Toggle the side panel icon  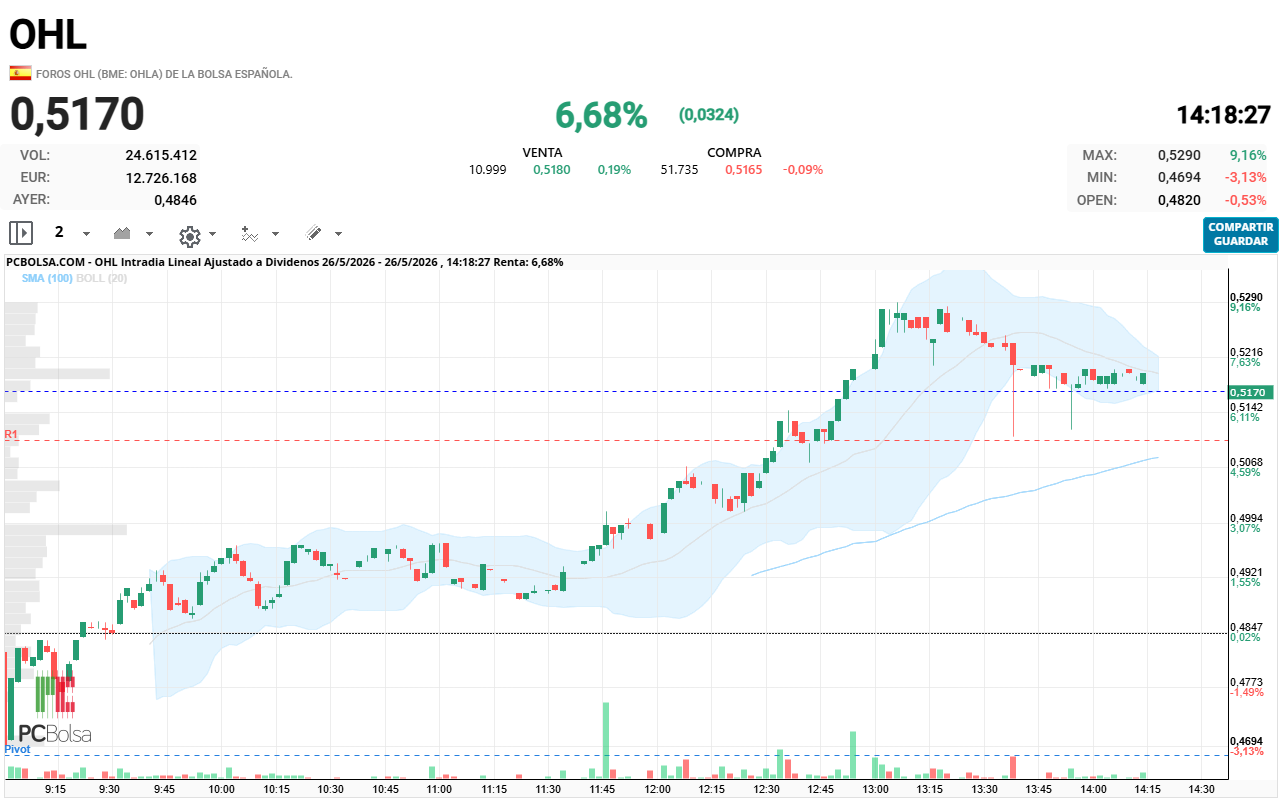tap(21, 233)
